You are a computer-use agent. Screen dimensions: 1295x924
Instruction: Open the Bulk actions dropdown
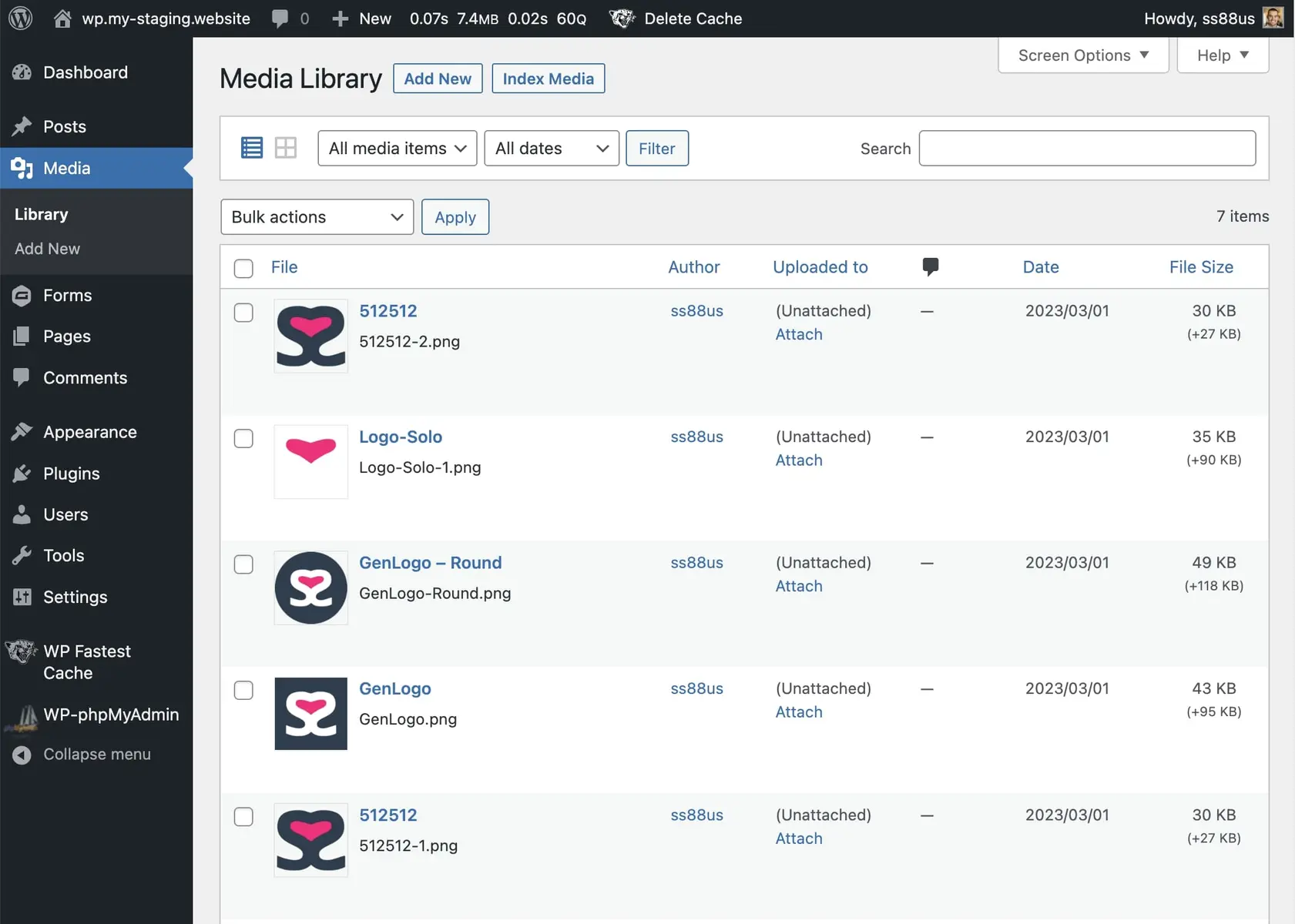(x=316, y=216)
